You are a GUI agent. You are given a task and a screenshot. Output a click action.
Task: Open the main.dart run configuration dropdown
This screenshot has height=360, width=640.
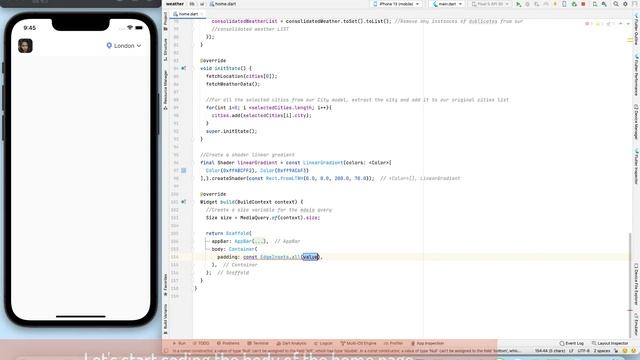[447, 4]
